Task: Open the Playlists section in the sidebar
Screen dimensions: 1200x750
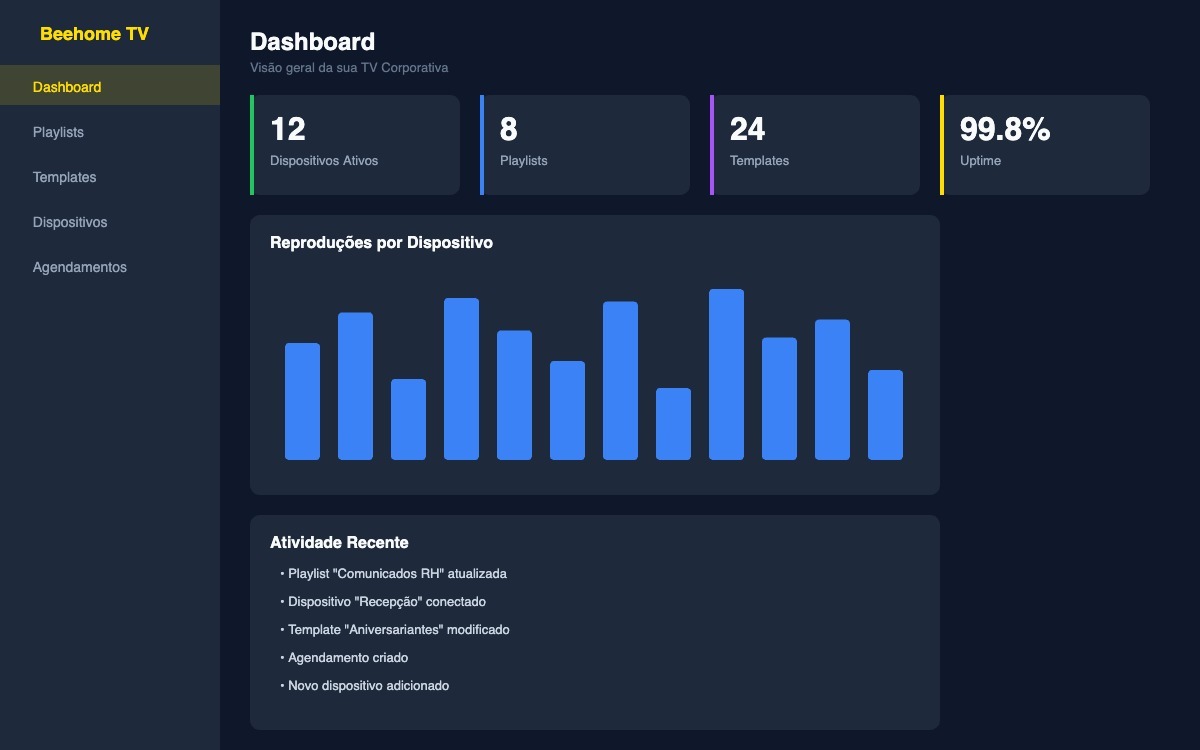Action: (x=57, y=131)
